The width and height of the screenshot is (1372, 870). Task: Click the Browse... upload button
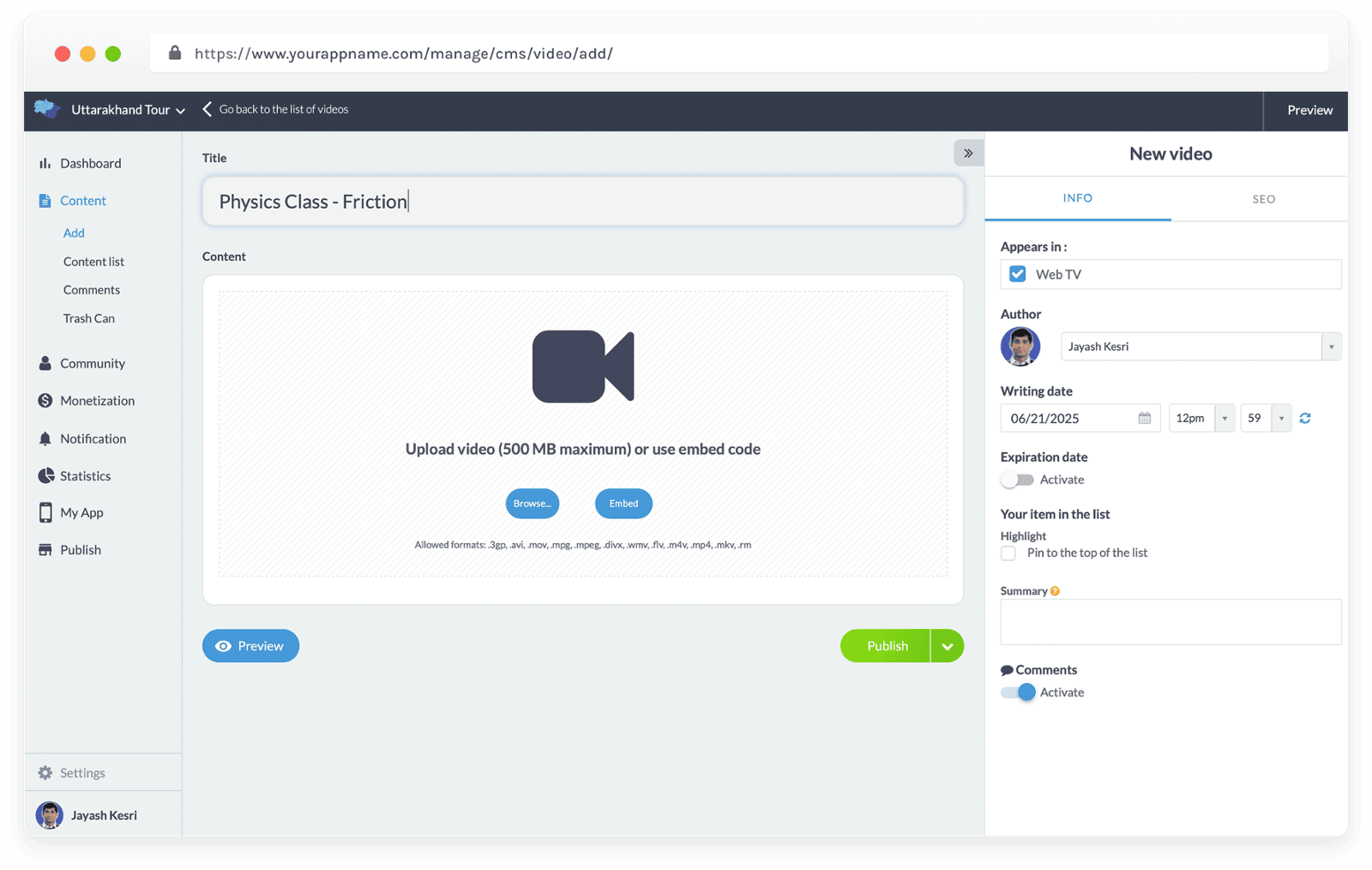coord(532,504)
